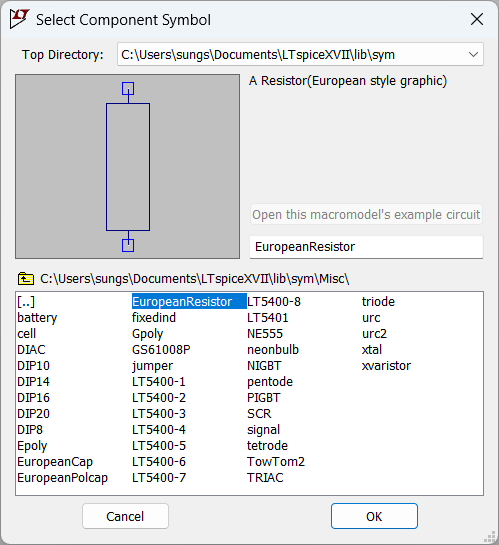Select signal in the list
This screenshot has width=499, height=545.
263,430
